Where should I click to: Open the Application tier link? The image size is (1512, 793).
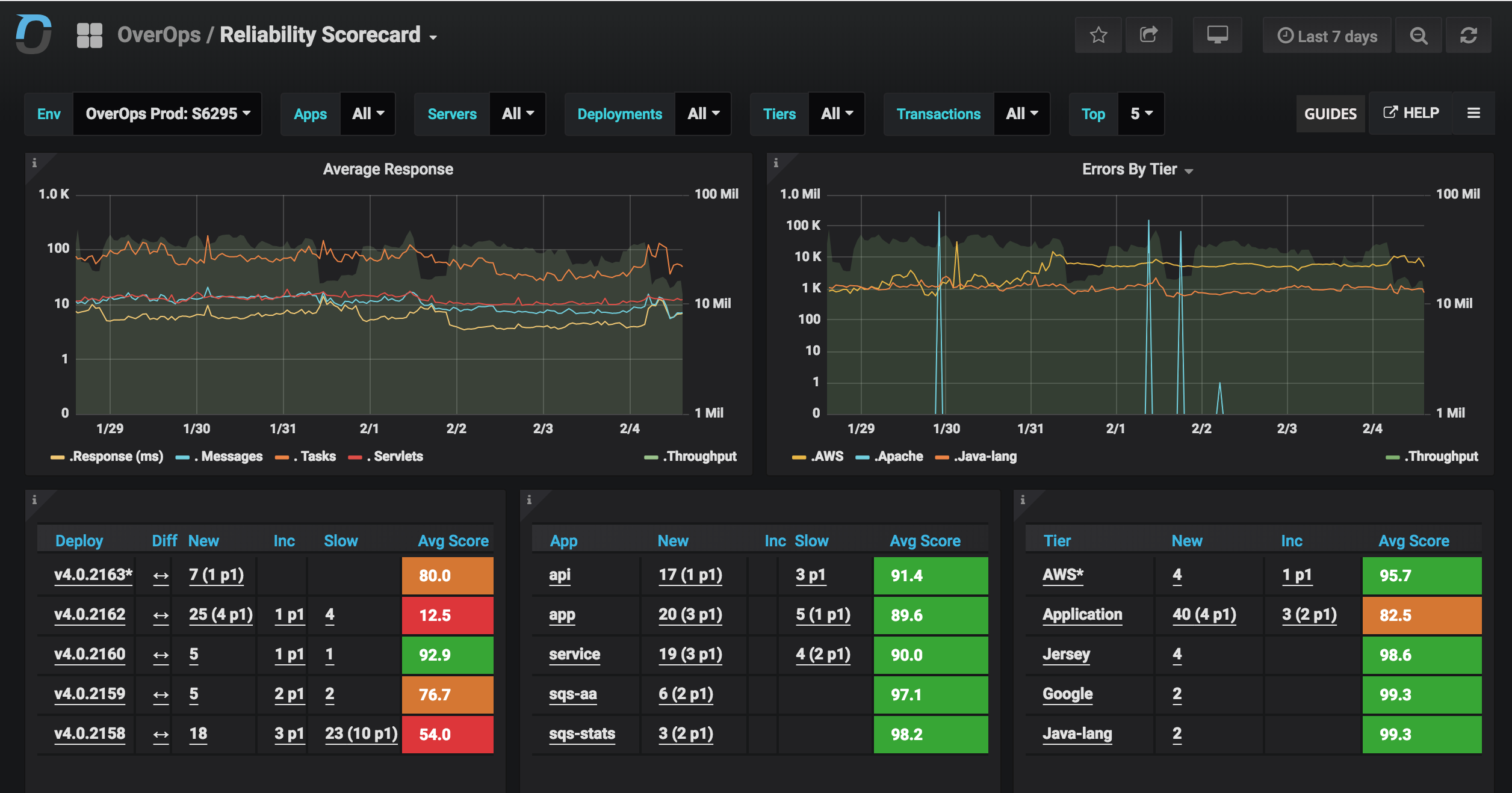(x=1082, y=615)
